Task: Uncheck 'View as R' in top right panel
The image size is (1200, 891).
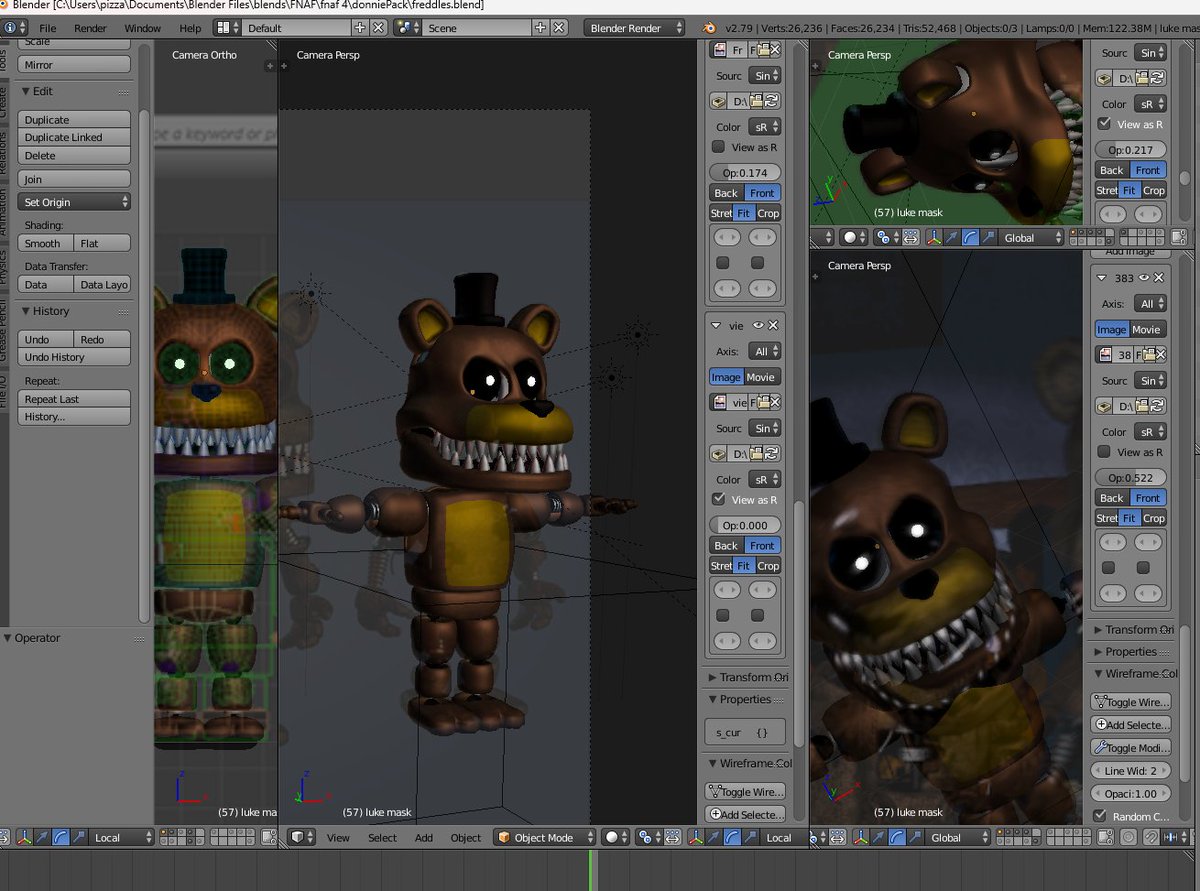Action: (x=1104, y=124)
